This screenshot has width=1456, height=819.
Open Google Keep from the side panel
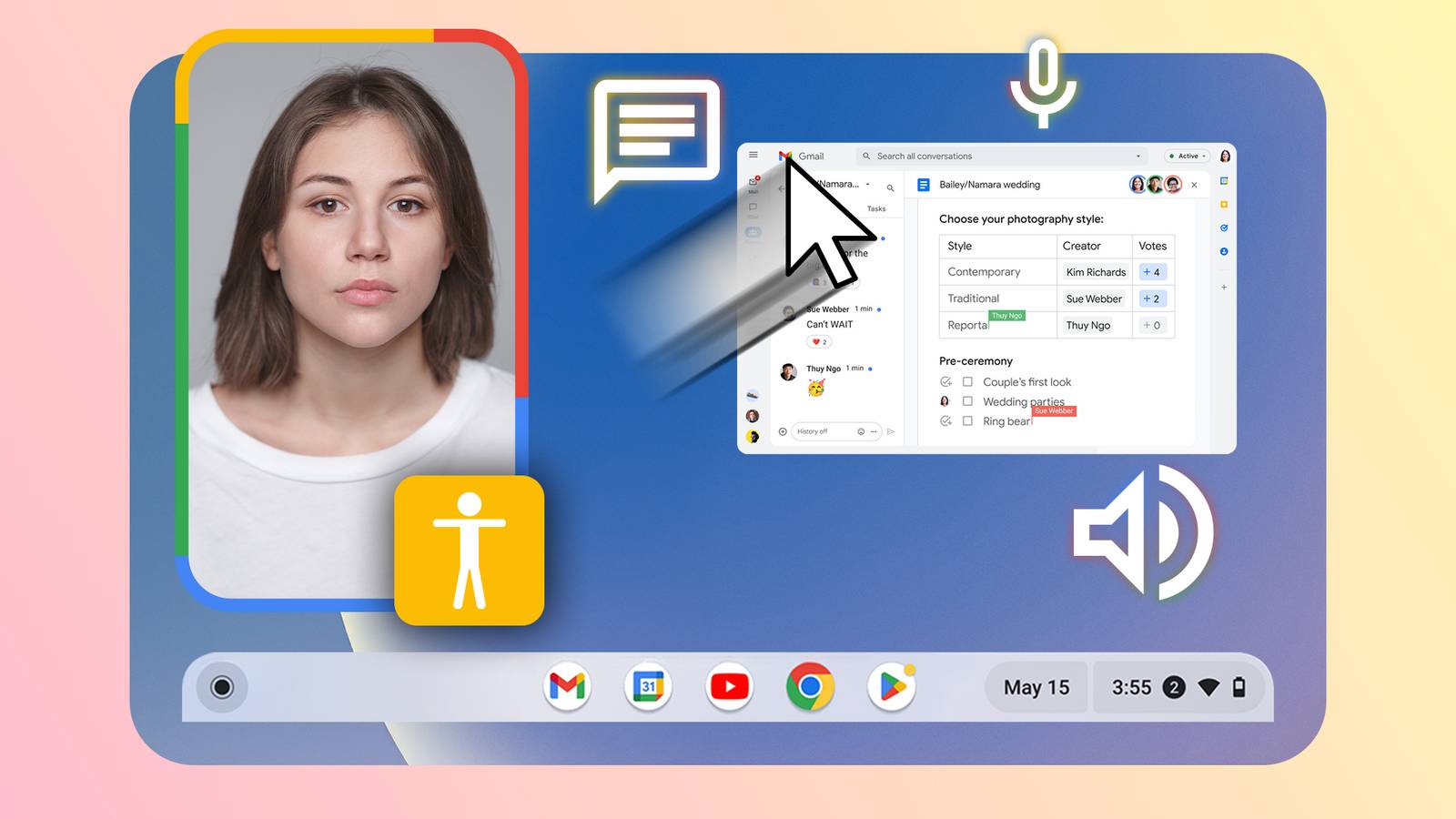pyautogui.click(x=1223, y=204)
